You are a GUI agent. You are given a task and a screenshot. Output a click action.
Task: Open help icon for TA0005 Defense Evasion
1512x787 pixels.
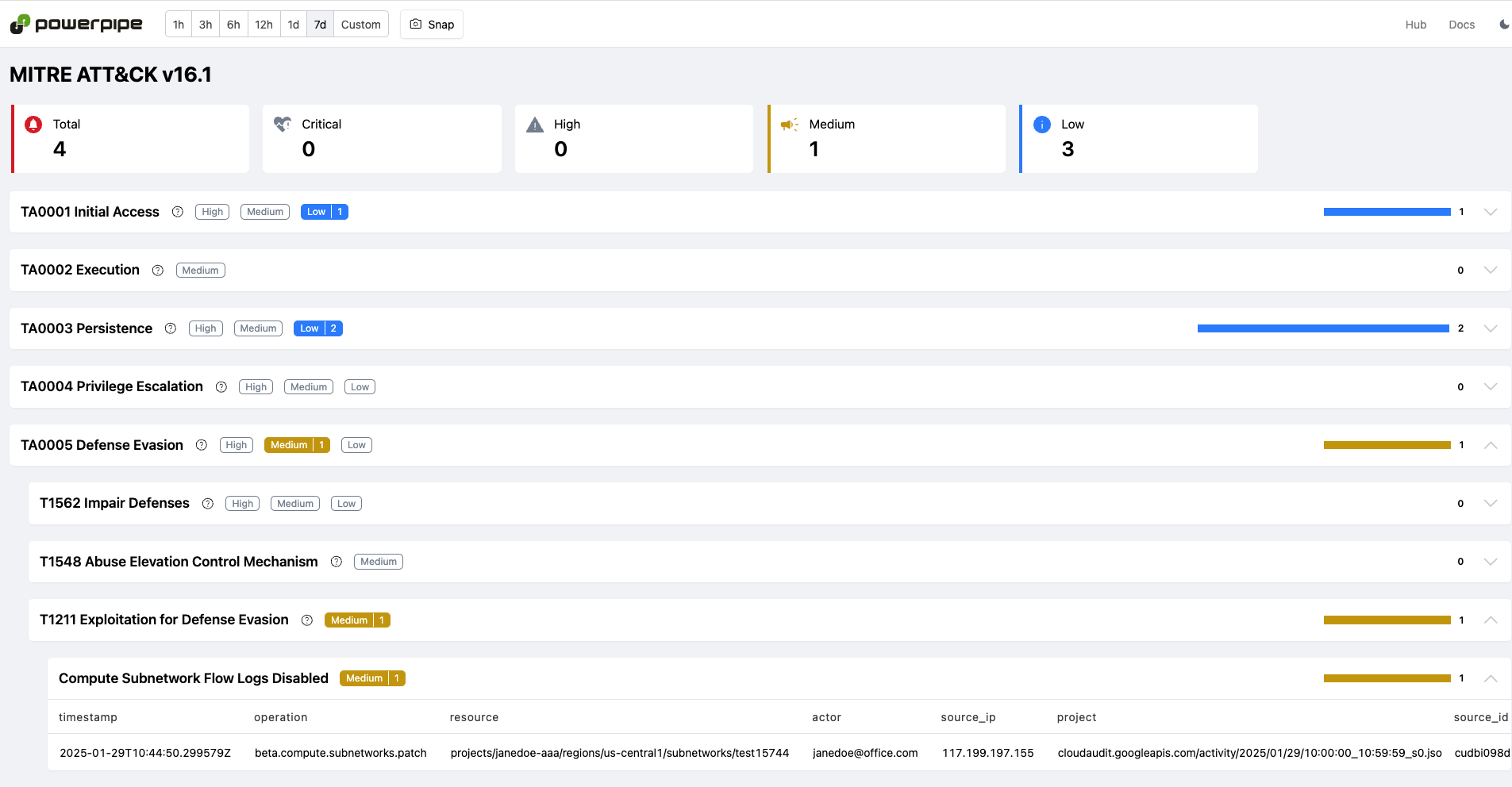[x=202, y=445]
